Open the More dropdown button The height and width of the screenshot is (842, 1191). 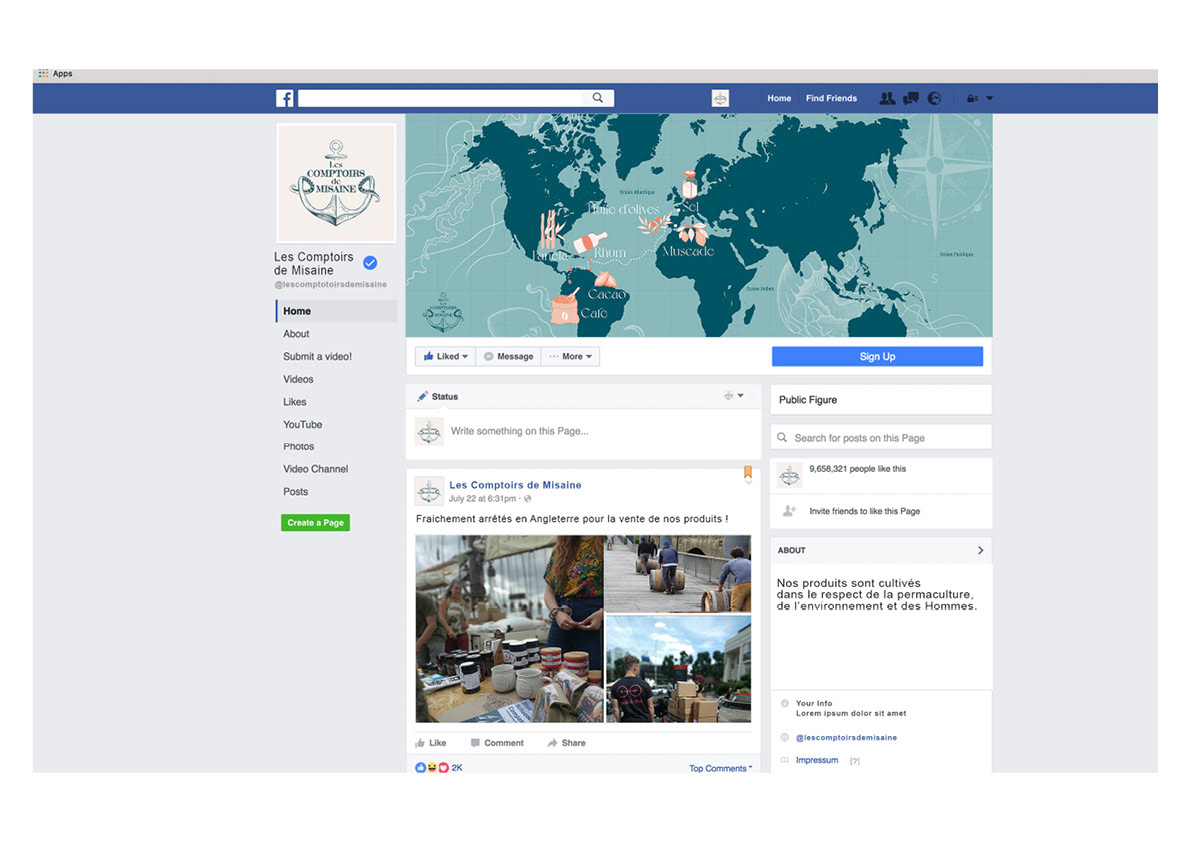570,356
